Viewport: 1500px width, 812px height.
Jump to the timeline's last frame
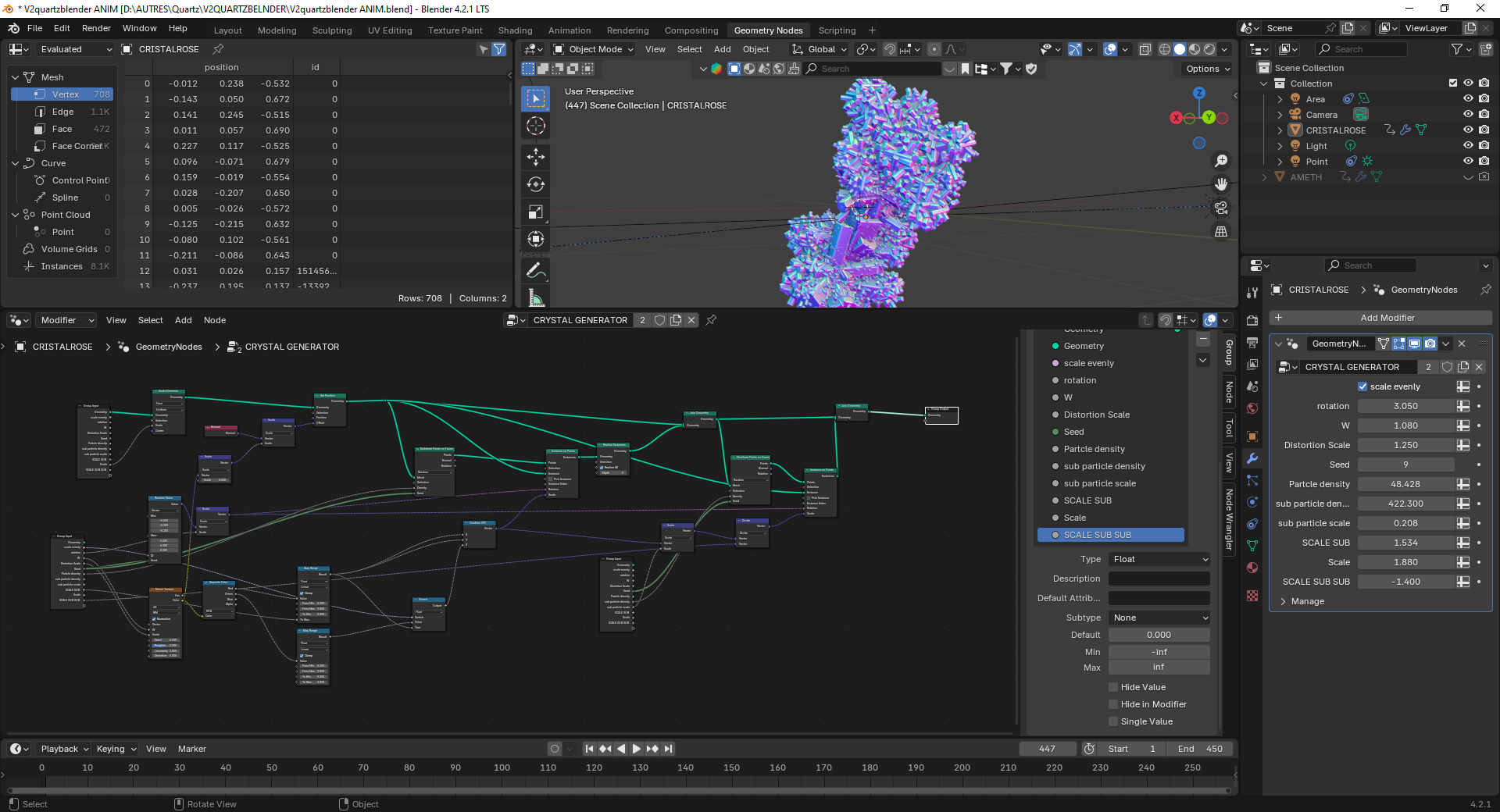pyautogui.click(x=669, y=749)
